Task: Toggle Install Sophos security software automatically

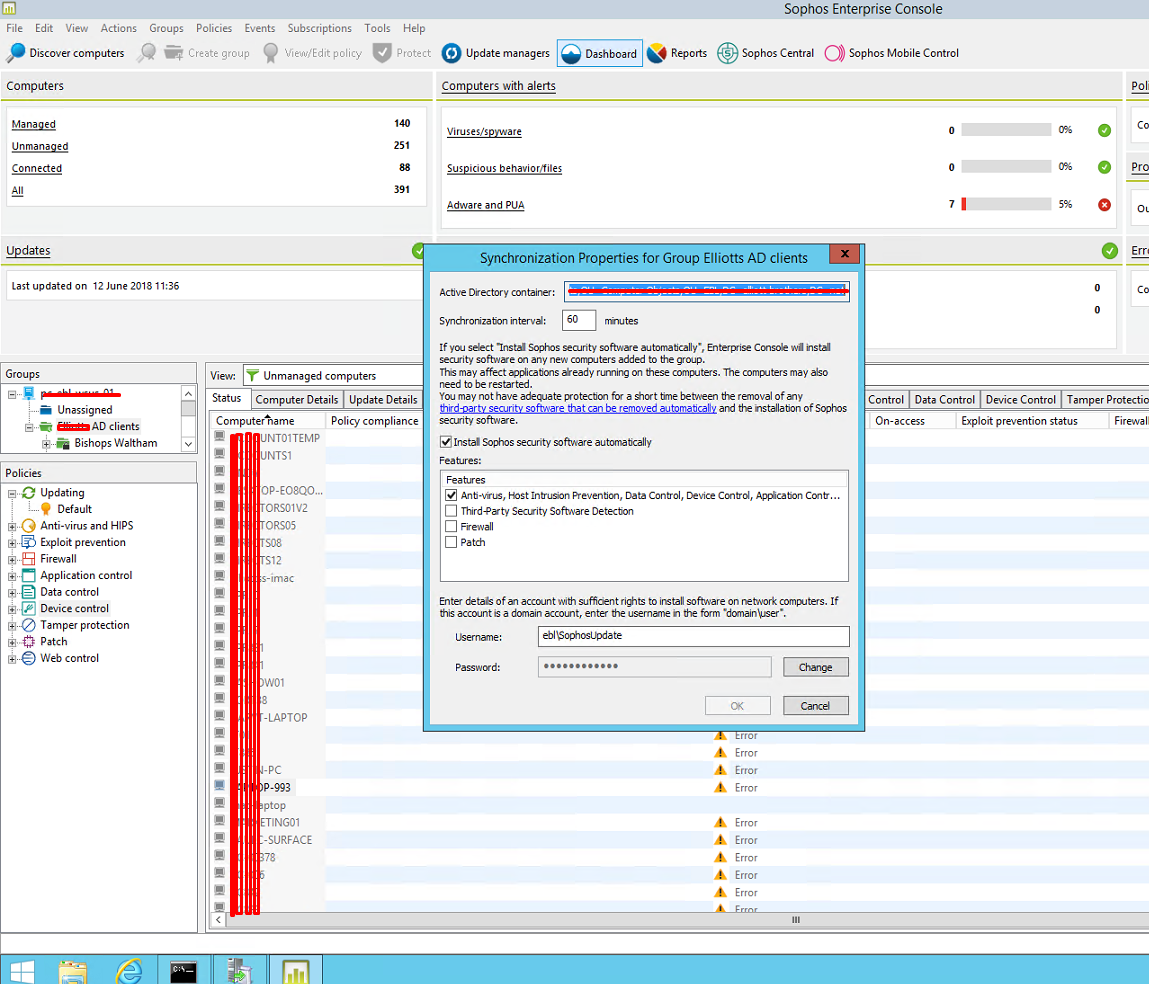Action: [x=446, y=442]
